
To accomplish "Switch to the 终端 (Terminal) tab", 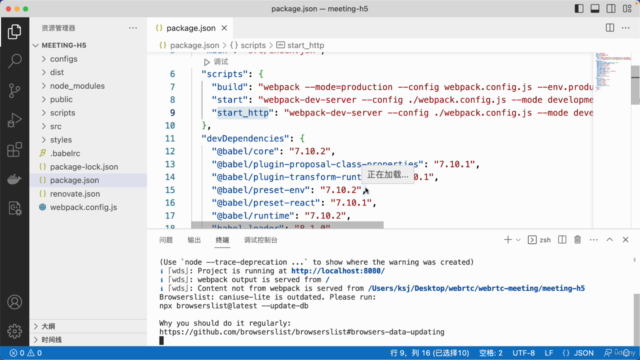I will pos(222,240).
